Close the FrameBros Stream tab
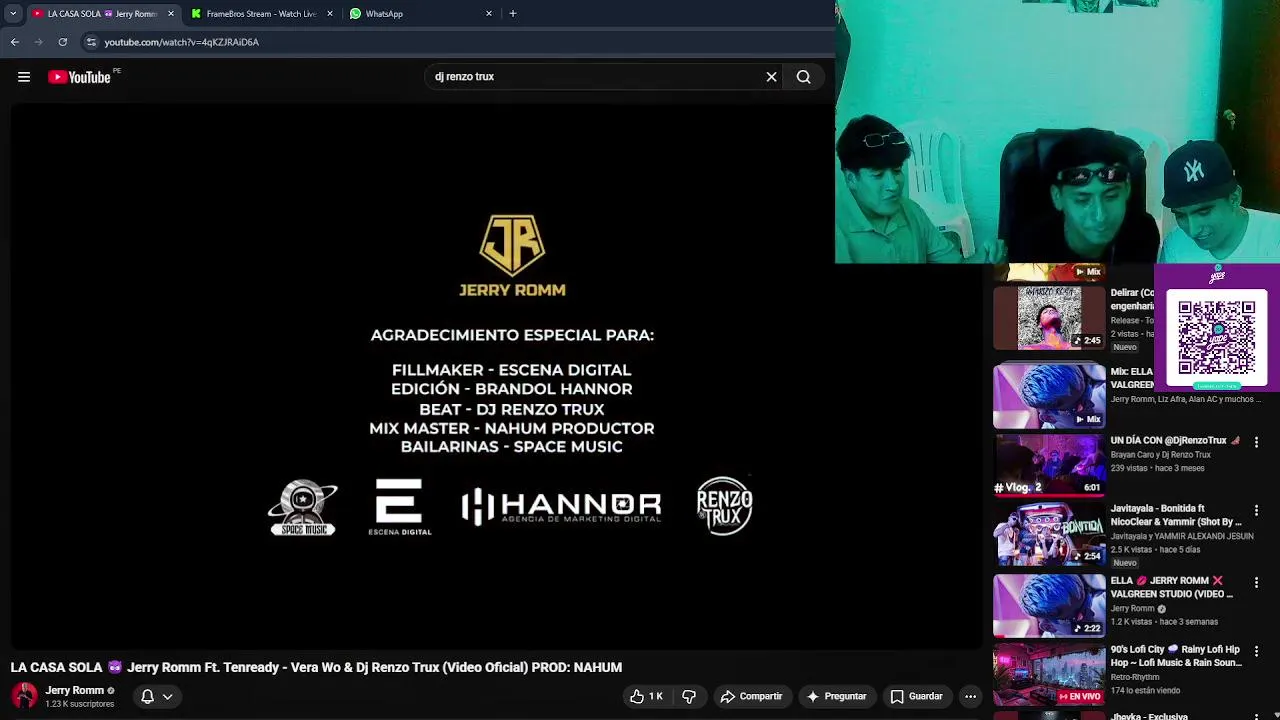1280x720 pixels. coord(330,14)
